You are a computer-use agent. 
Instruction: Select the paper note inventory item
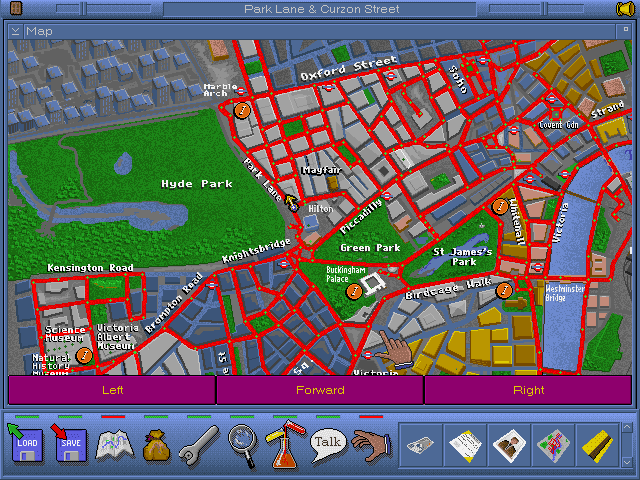[466, 442]
